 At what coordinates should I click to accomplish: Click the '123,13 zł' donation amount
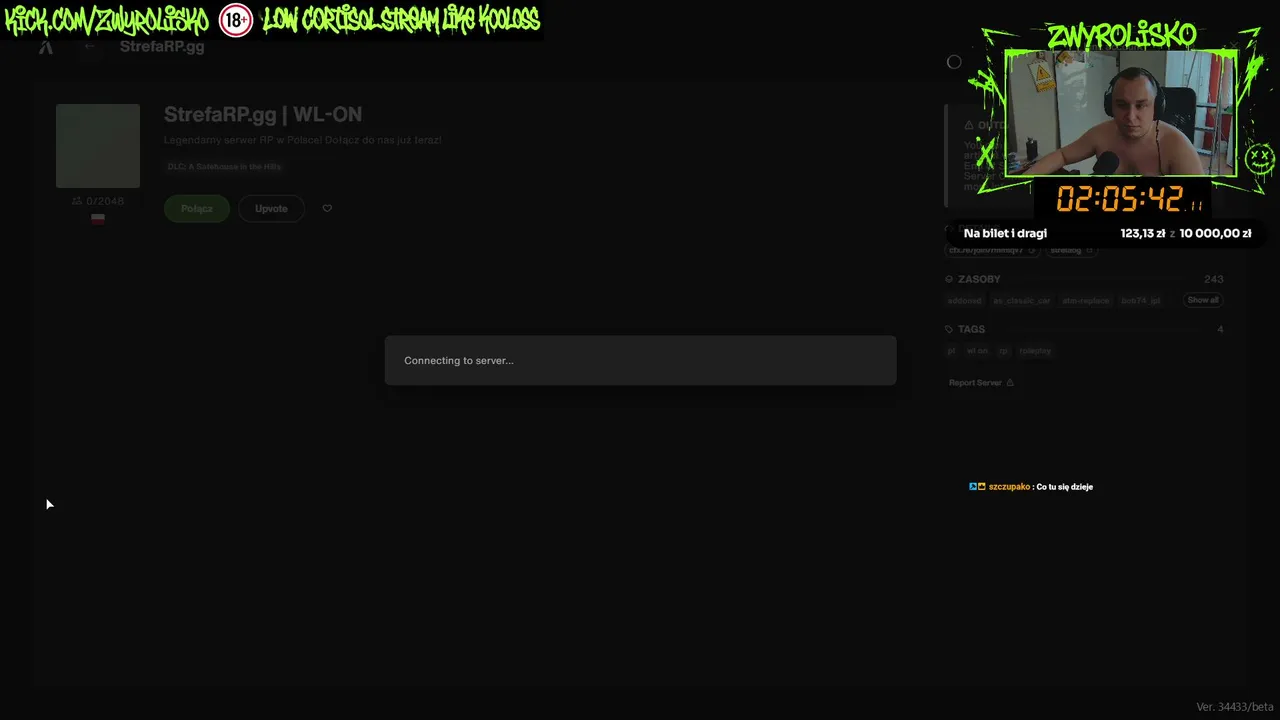click(x=1143, y=233)
